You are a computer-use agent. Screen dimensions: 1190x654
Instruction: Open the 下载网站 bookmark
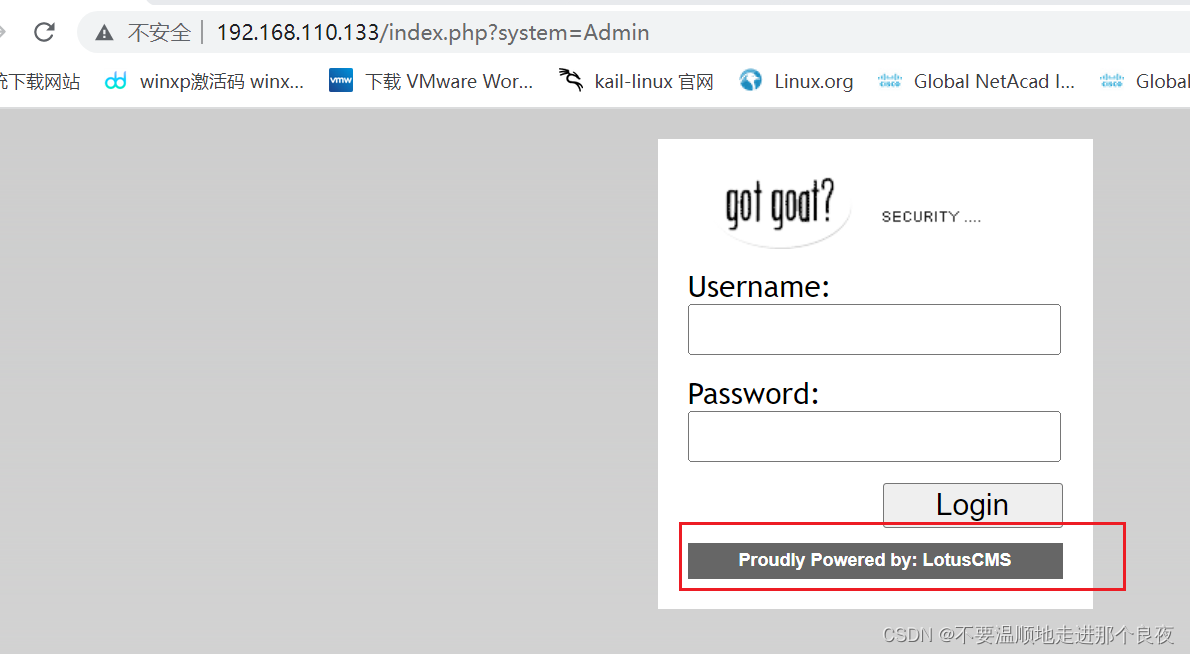40,81
